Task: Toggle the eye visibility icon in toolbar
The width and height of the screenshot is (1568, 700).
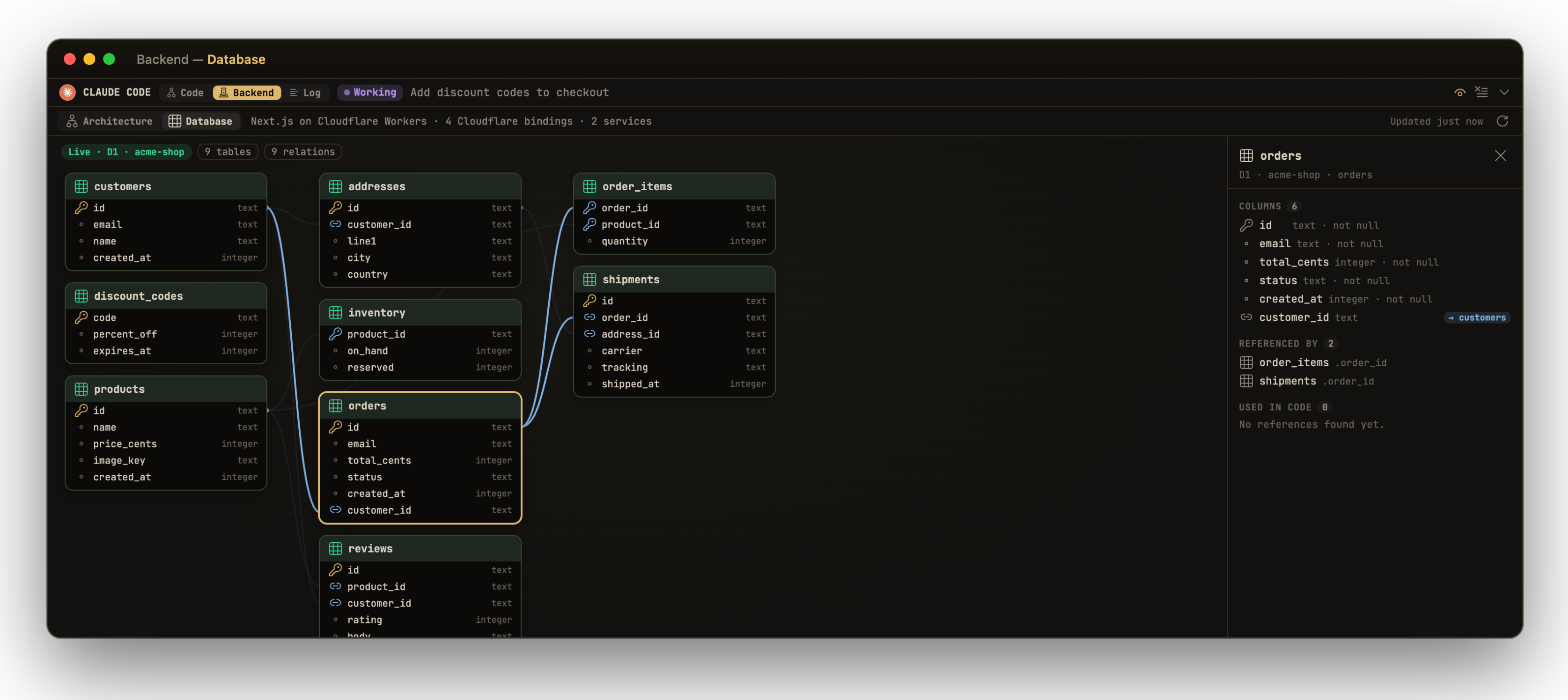Action: click(1459, 92)
